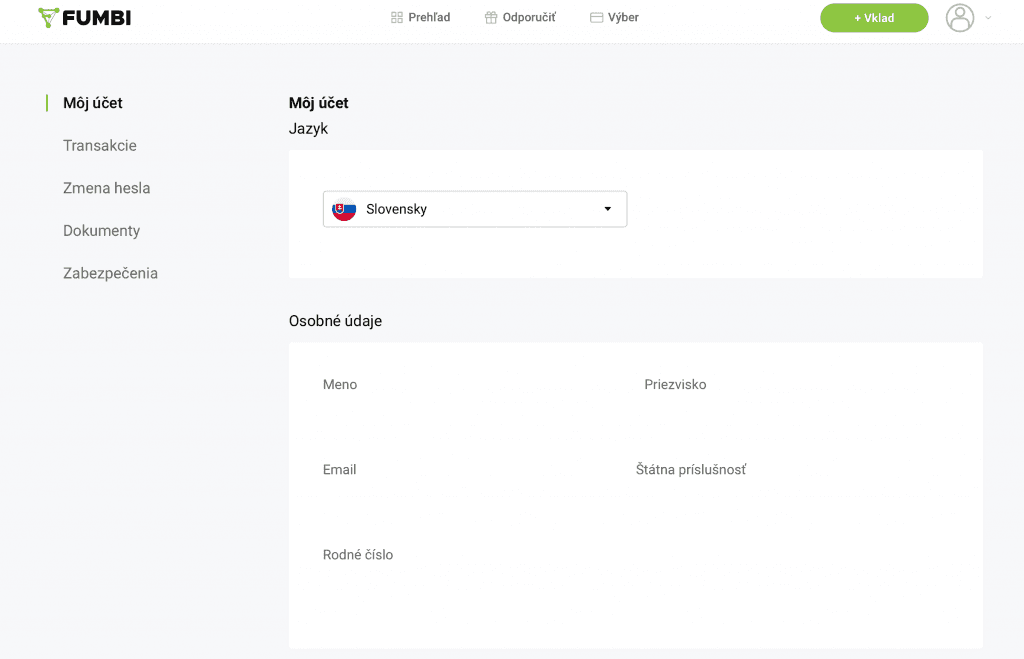Viewport: 1024px width, 659px height.
Task: Click the Prehľad grid icon
Action: point(397,17)
